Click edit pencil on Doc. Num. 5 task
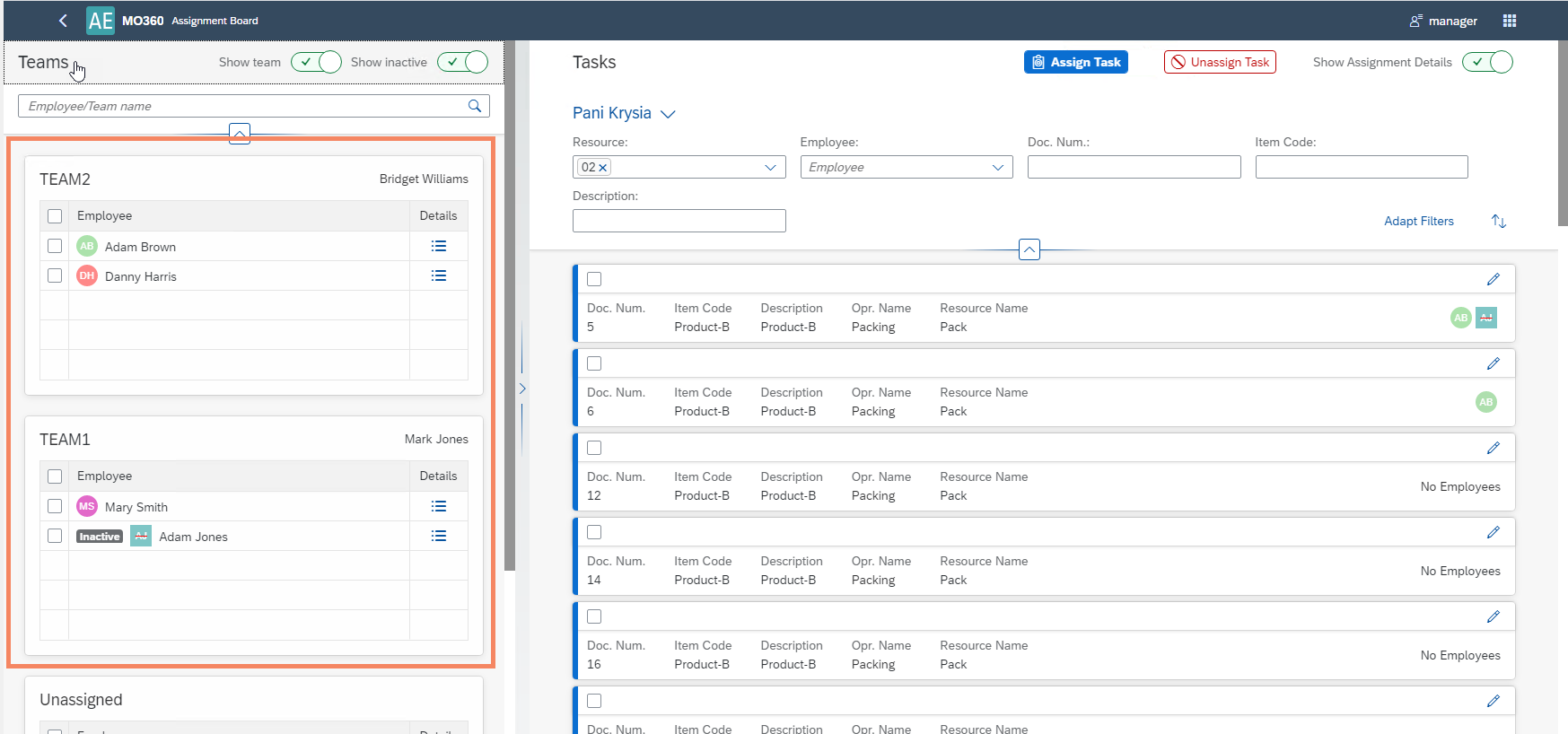This screenshot has height=734, width=1568. [x=1493, y=279]
